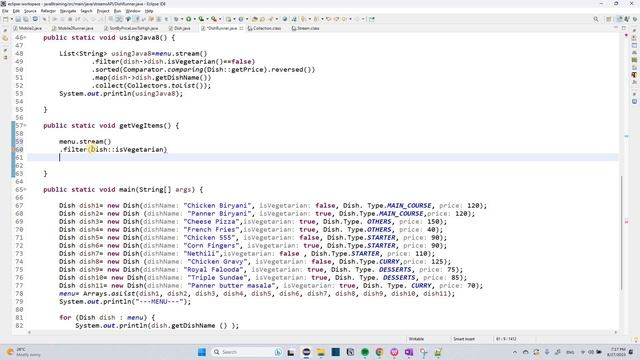Click the magnifier search icon at top right
Viewport: 640px width, 360px height.
pyautogui.click(x=596, y=19)
